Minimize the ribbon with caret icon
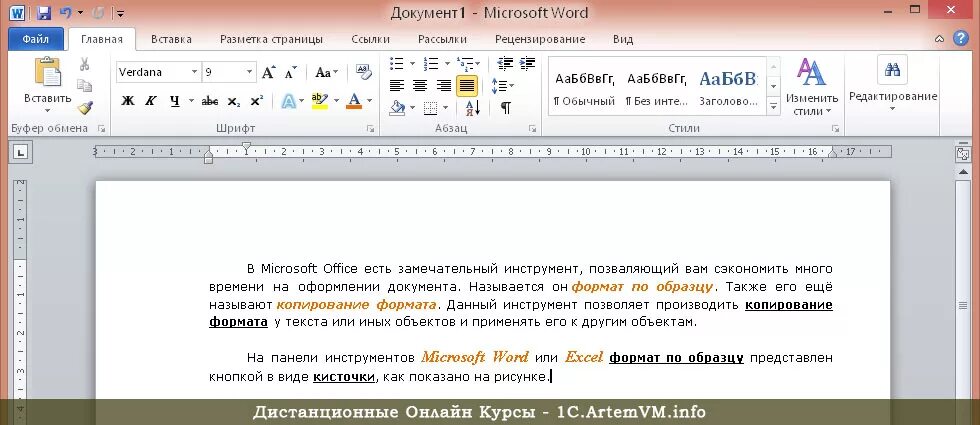Screen dimensions: 980x425 click(x=939, y=39)
